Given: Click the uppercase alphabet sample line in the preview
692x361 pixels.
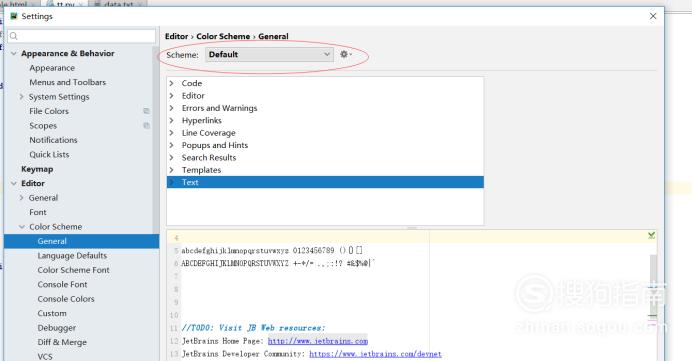Looking at the screenshot, I should (278, 263).
